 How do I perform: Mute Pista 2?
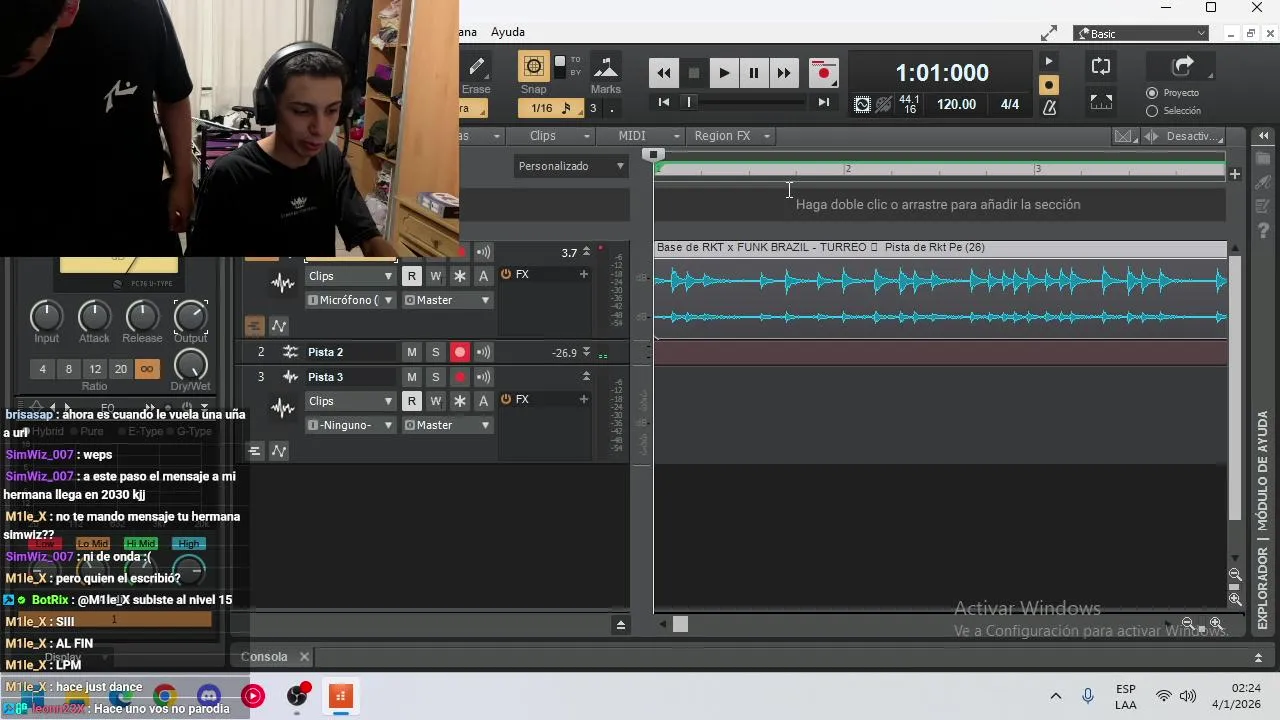pos(411,352)
